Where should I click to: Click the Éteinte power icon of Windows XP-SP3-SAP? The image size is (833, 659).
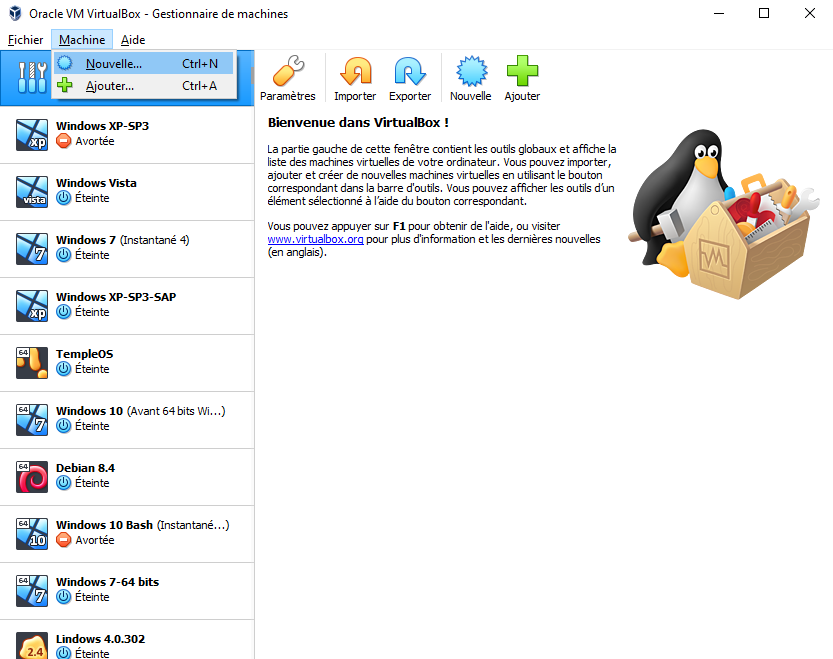point(64,312)
